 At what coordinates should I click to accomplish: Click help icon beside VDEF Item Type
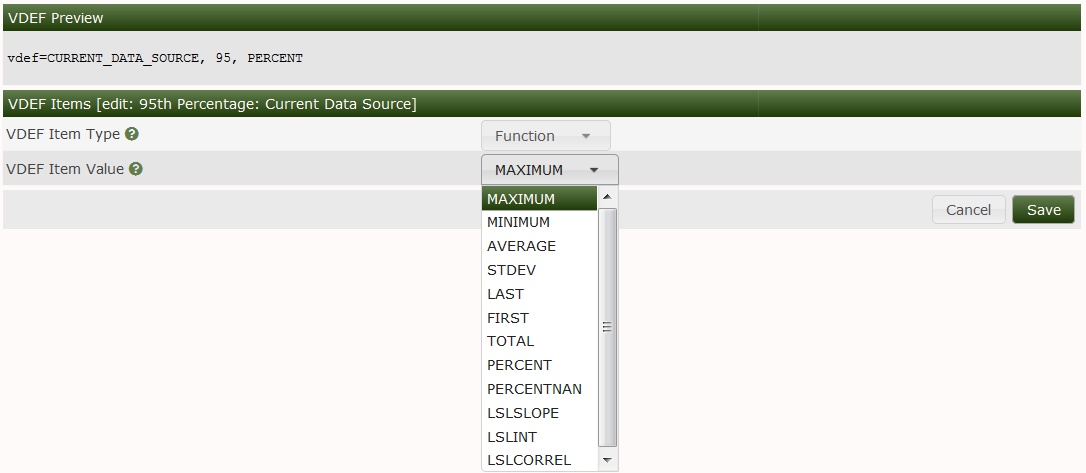(x=132, y=134)
